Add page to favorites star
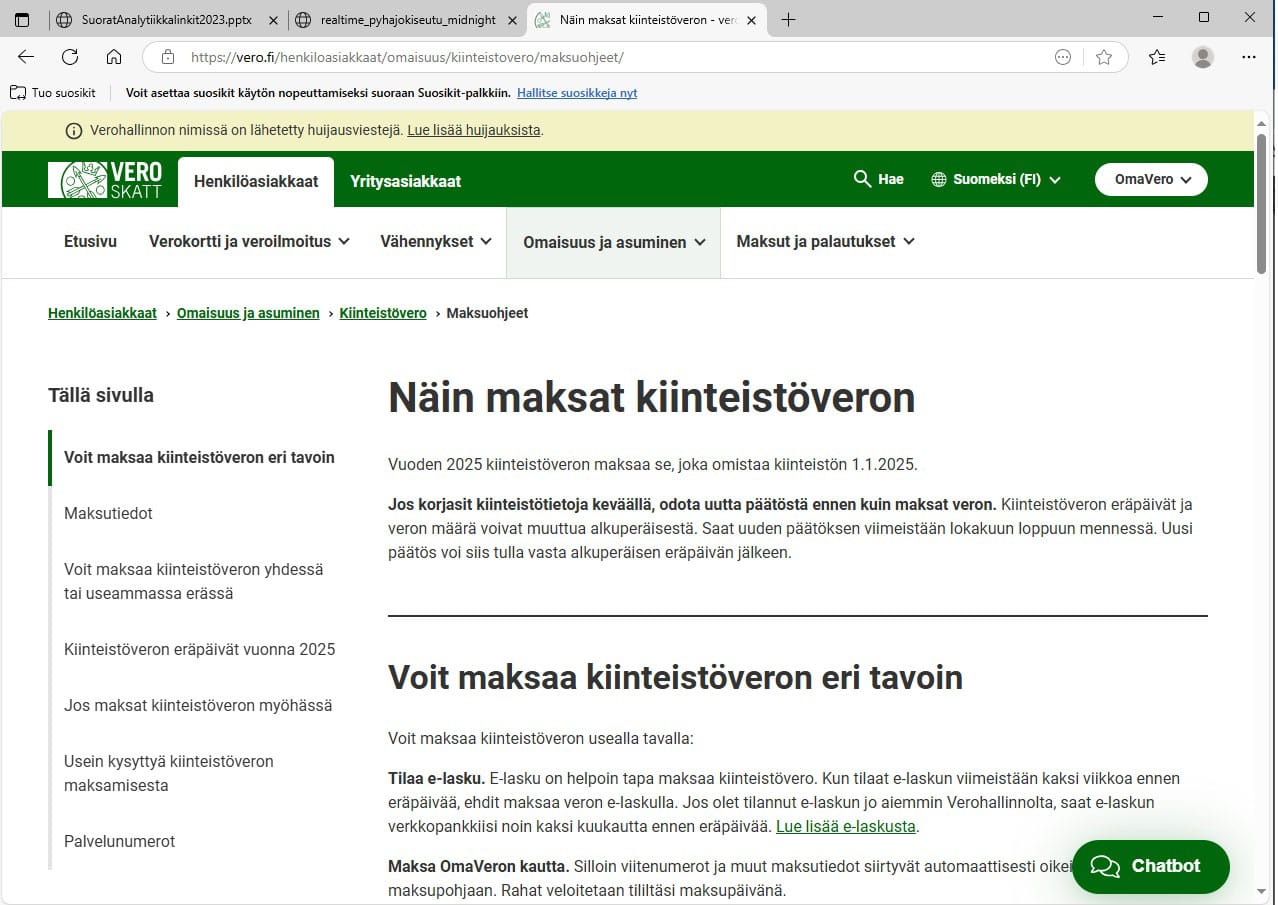 (1105, 57)
